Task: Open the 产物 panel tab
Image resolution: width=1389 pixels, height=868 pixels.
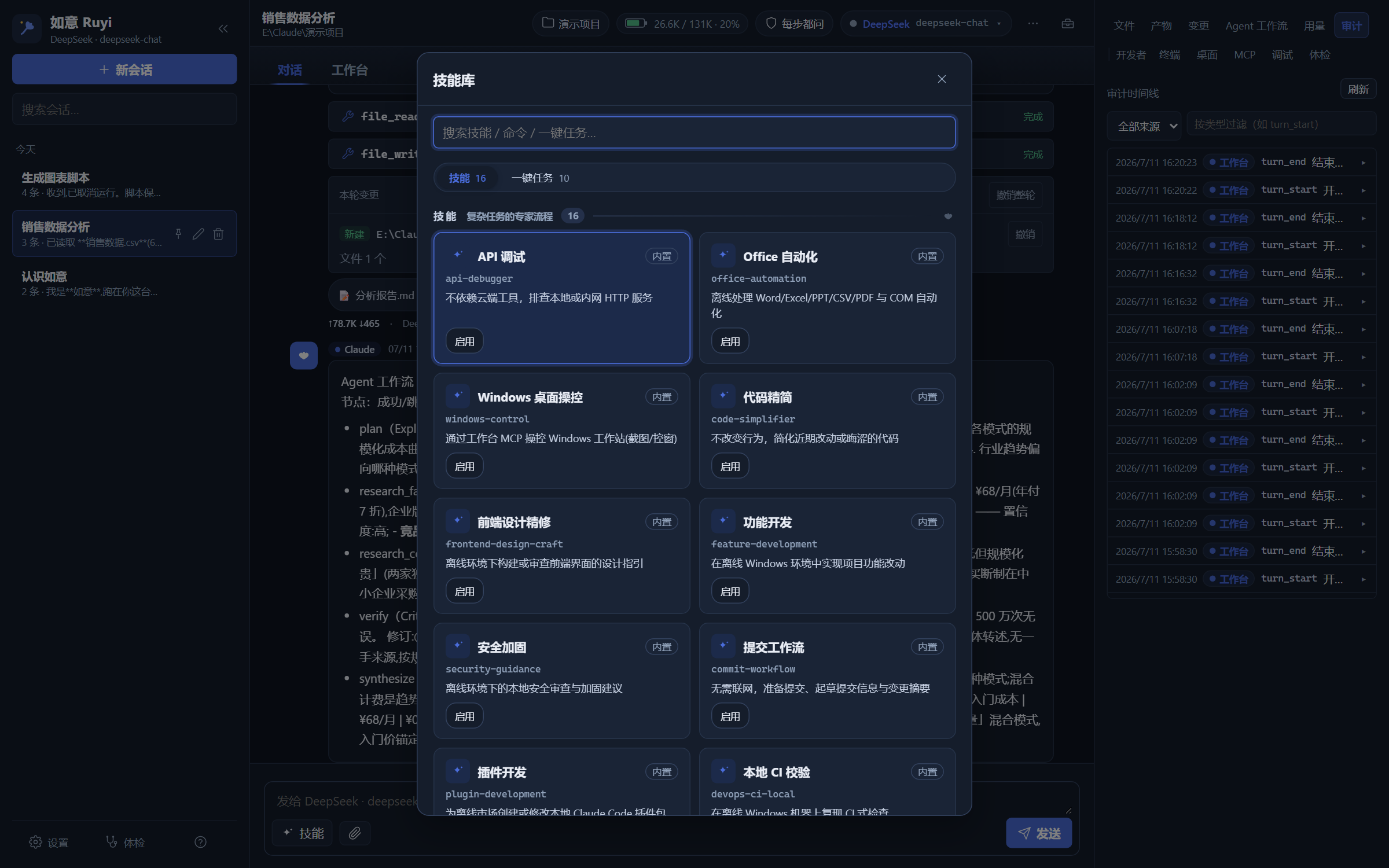Action: pyautogui.click(x=1161, y=25)
